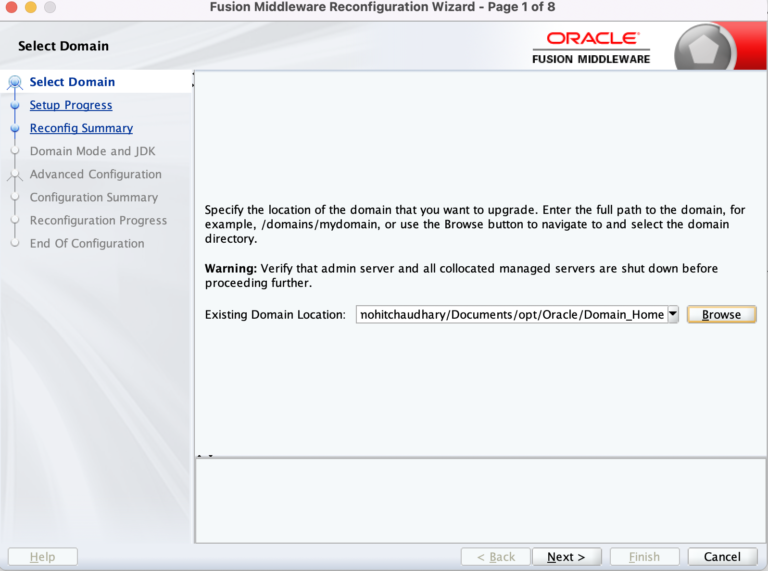Go to the Reconfig Summary step link
The height and width of the screenshot is (571, 768).
[81, 128]
